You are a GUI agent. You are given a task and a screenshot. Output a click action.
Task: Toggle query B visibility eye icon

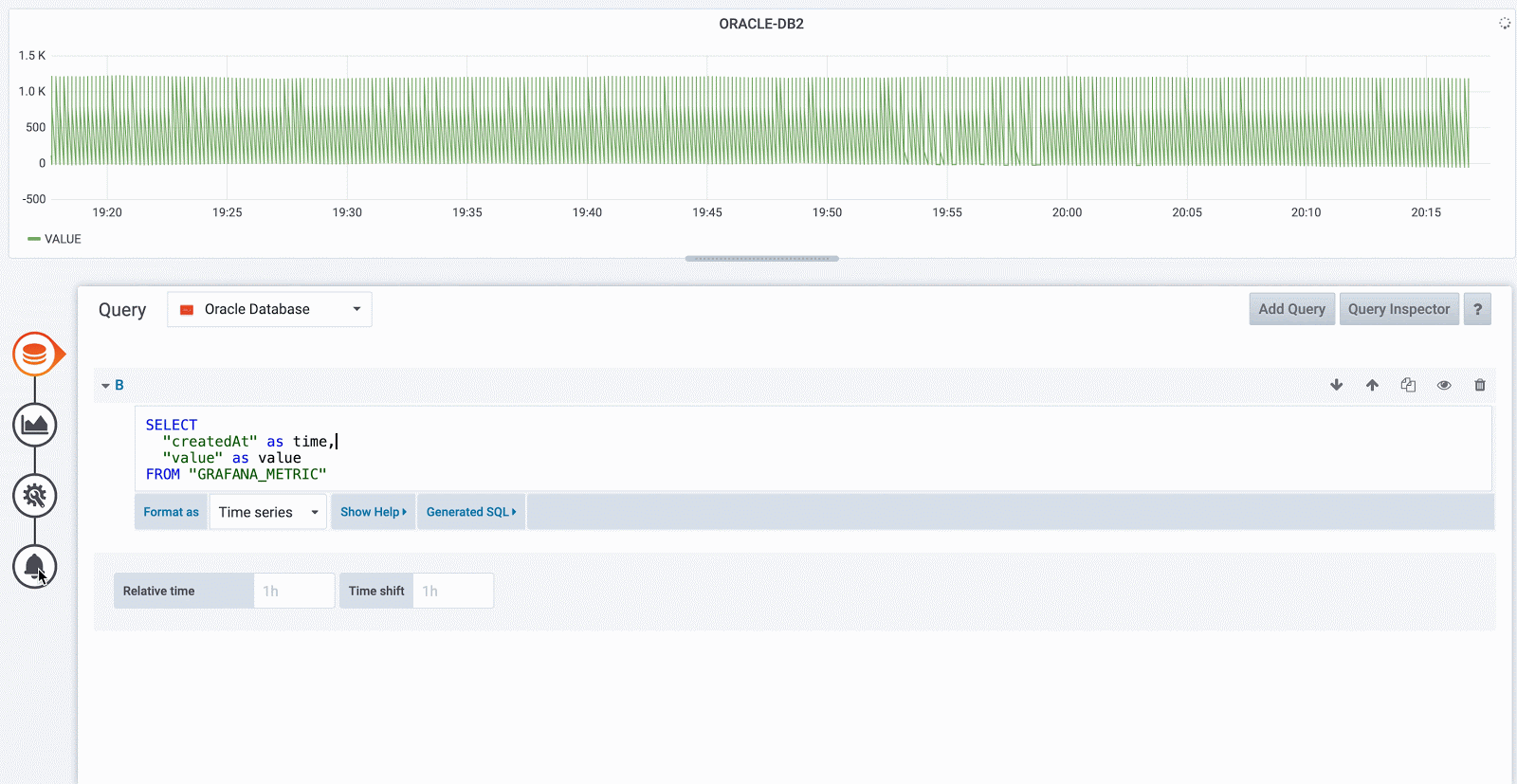1444,385
